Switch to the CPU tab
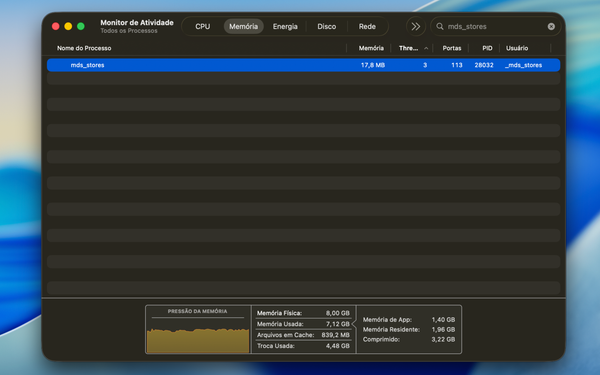 pyautogui.click(x=202, y=26)
